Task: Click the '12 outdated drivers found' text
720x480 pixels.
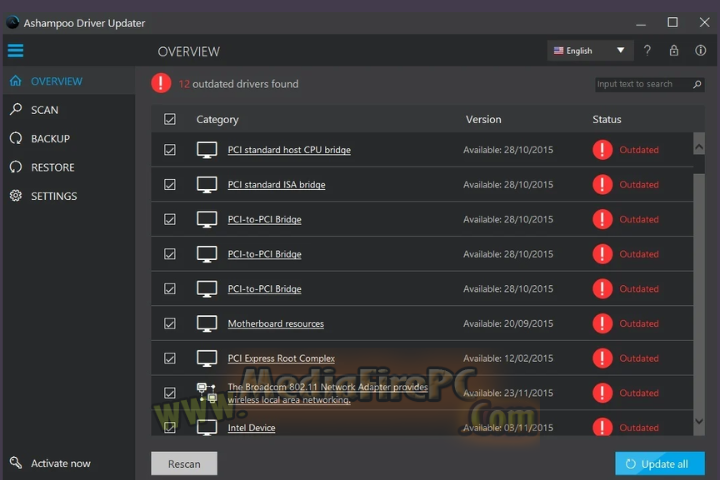Action: click(238, 84)
